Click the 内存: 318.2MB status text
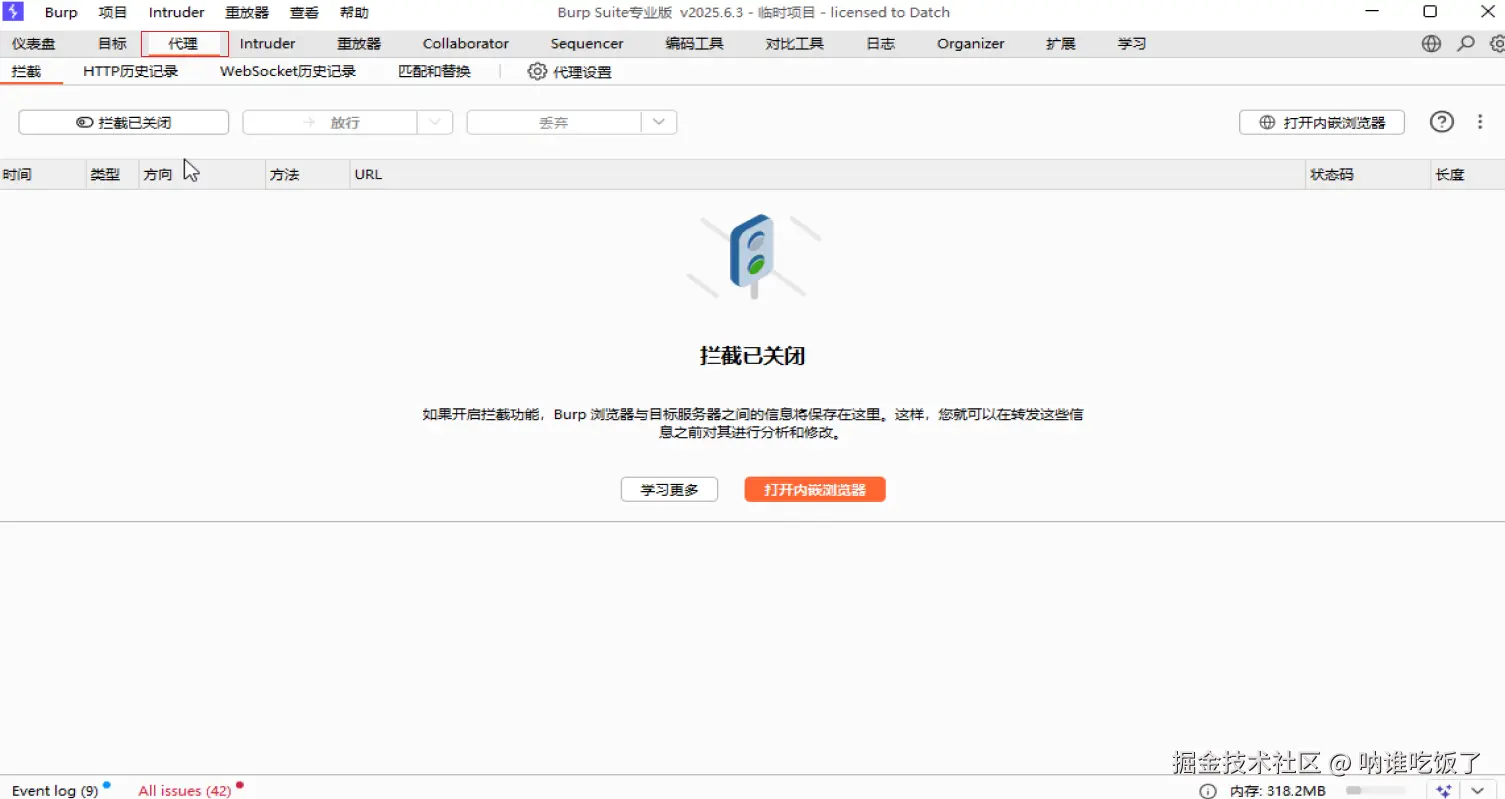This screenshot has height=799, width=1505. pyautogui.click(x=1278, y=791)
